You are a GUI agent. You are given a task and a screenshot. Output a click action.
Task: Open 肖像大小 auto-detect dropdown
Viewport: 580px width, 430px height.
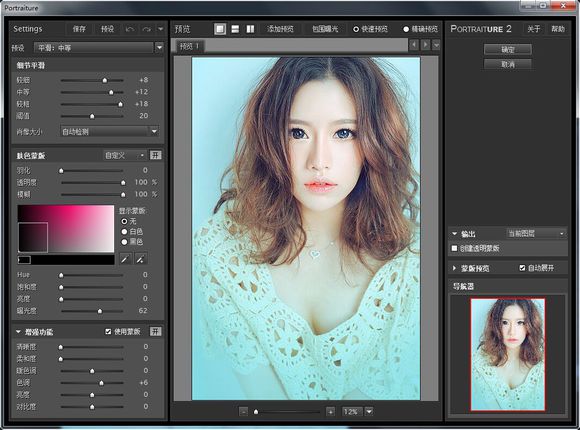tap(110, 131)
